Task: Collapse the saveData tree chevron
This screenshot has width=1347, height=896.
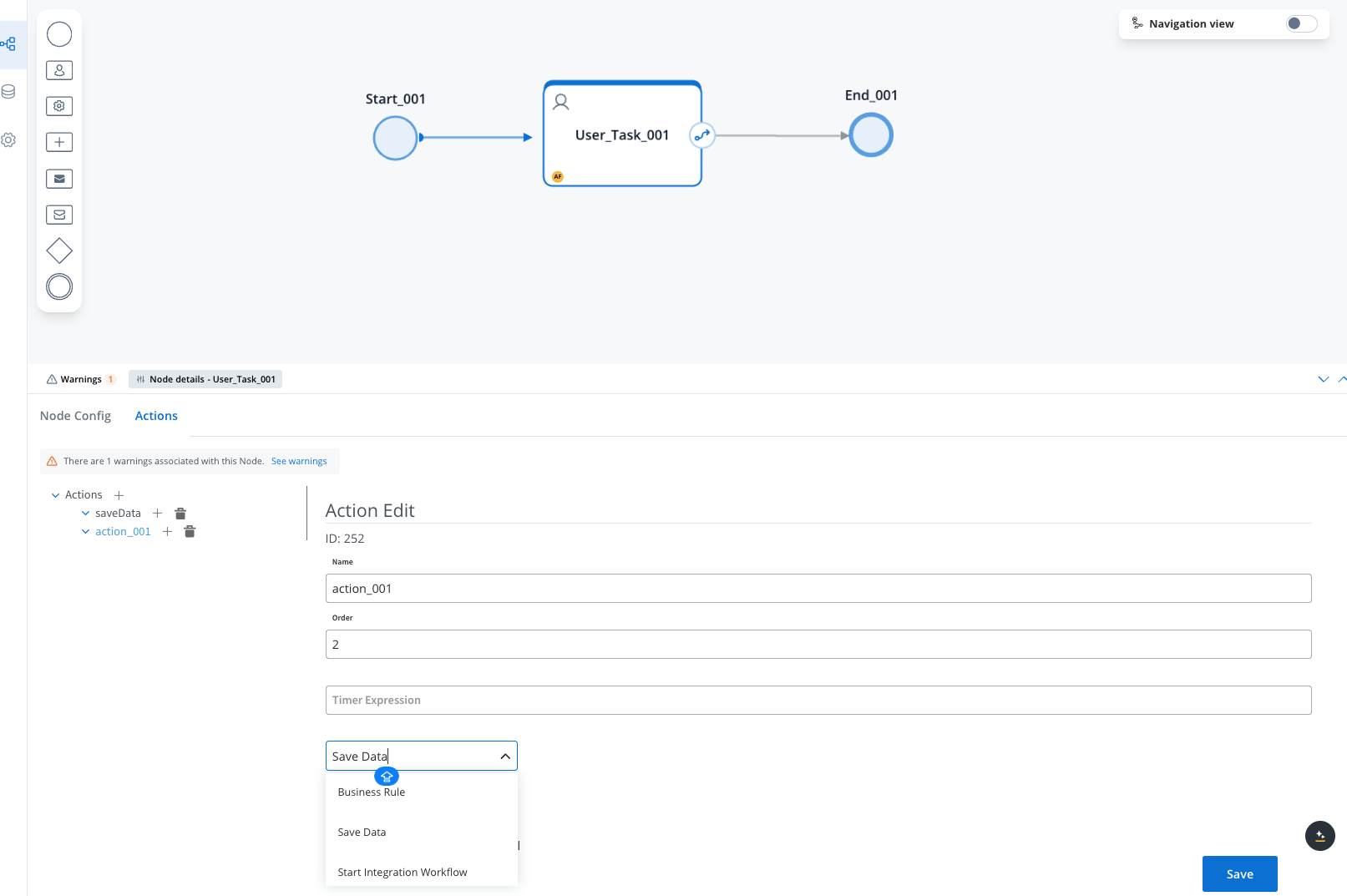Action: (x=85, y=514)
